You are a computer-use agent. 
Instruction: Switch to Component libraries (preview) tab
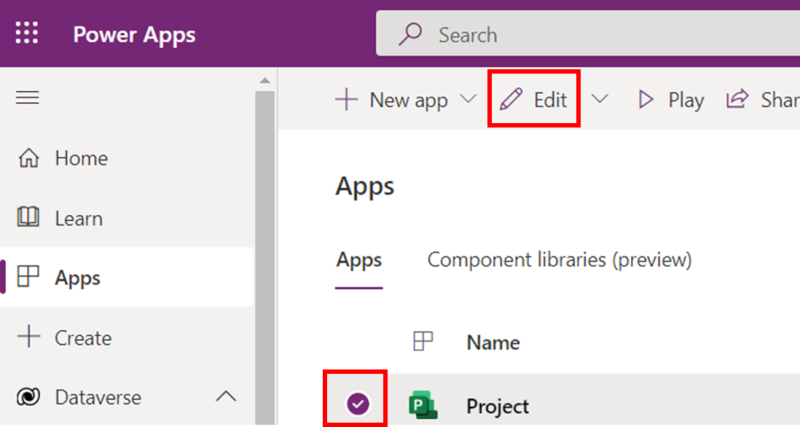[x=560, y=260]
